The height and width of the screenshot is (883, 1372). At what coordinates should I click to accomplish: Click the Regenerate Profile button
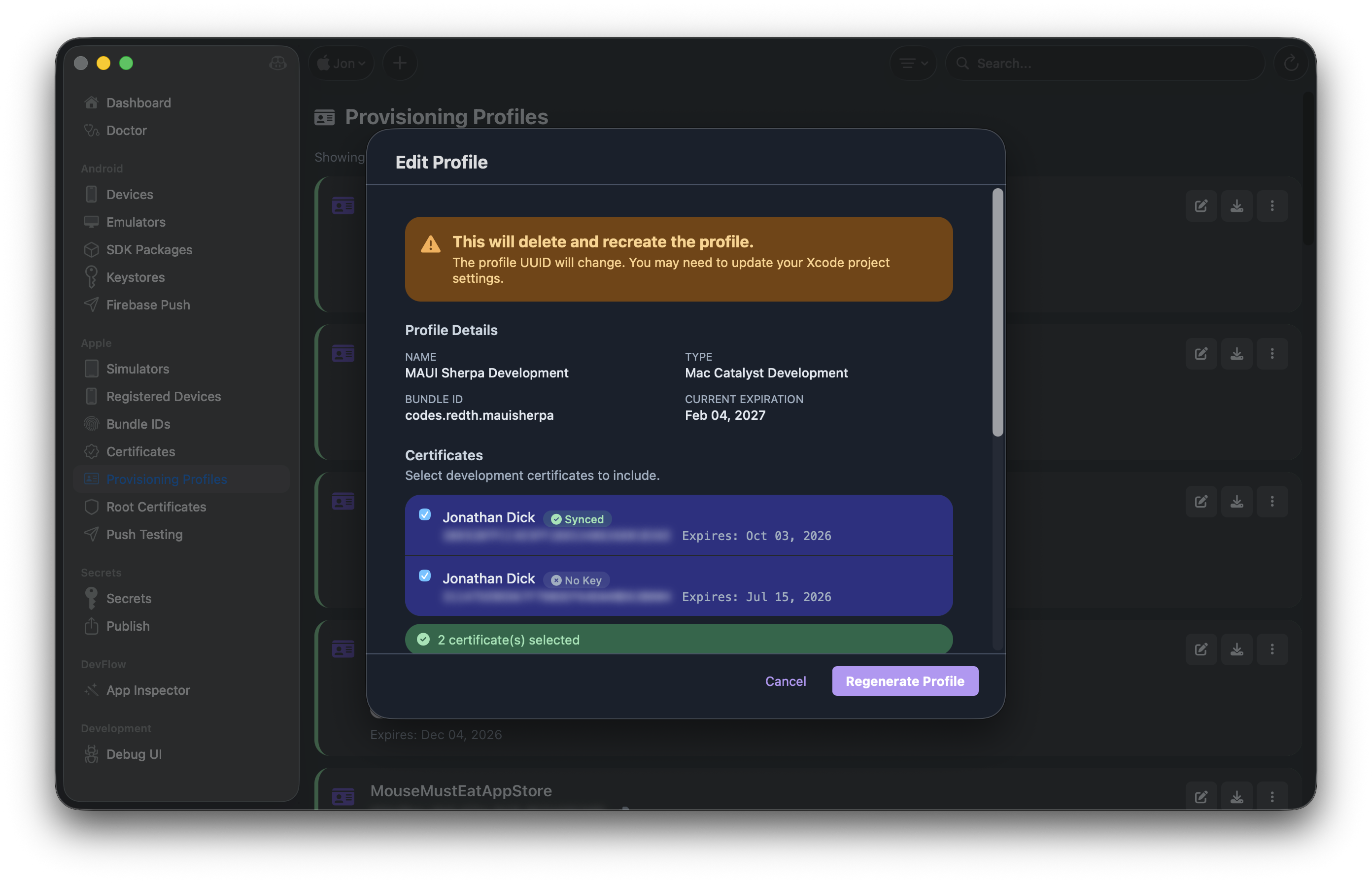905,681
